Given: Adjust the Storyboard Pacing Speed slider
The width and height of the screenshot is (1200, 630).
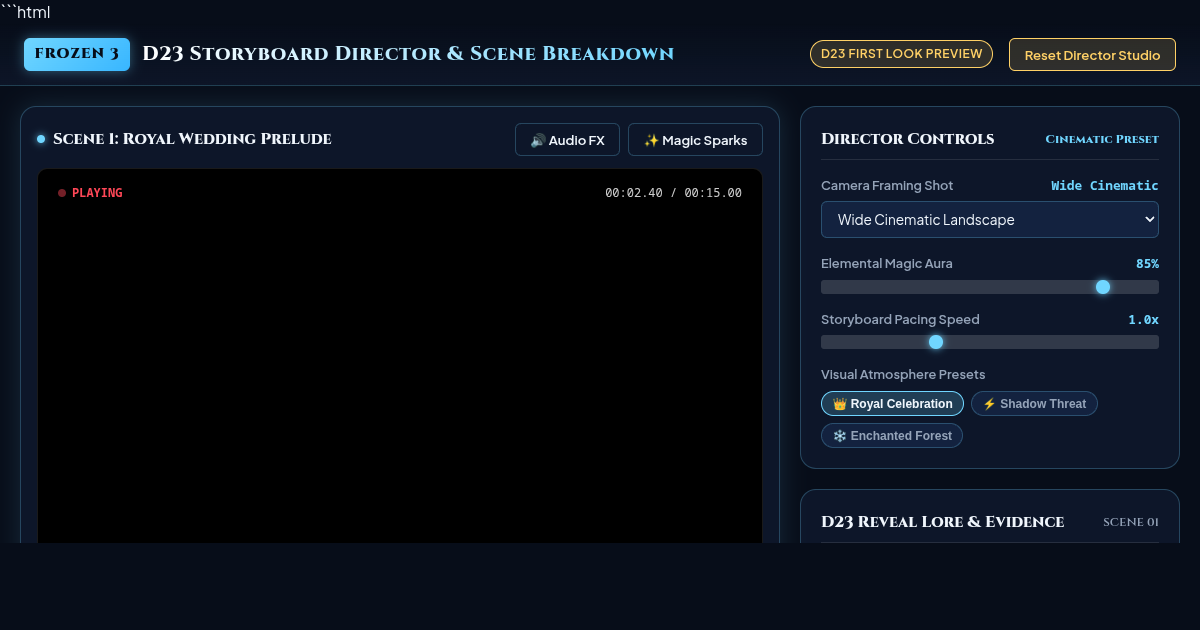Looking at the screenshot, I should coord(990,342).
